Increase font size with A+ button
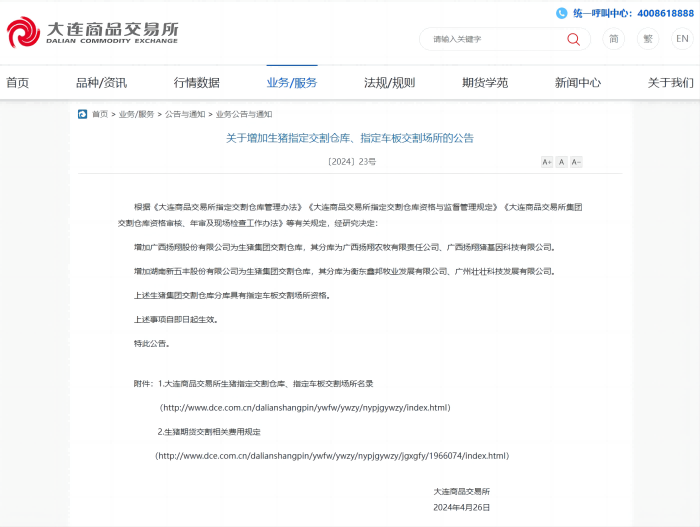This screenshot has height=527, width=700. click(547, 162)
